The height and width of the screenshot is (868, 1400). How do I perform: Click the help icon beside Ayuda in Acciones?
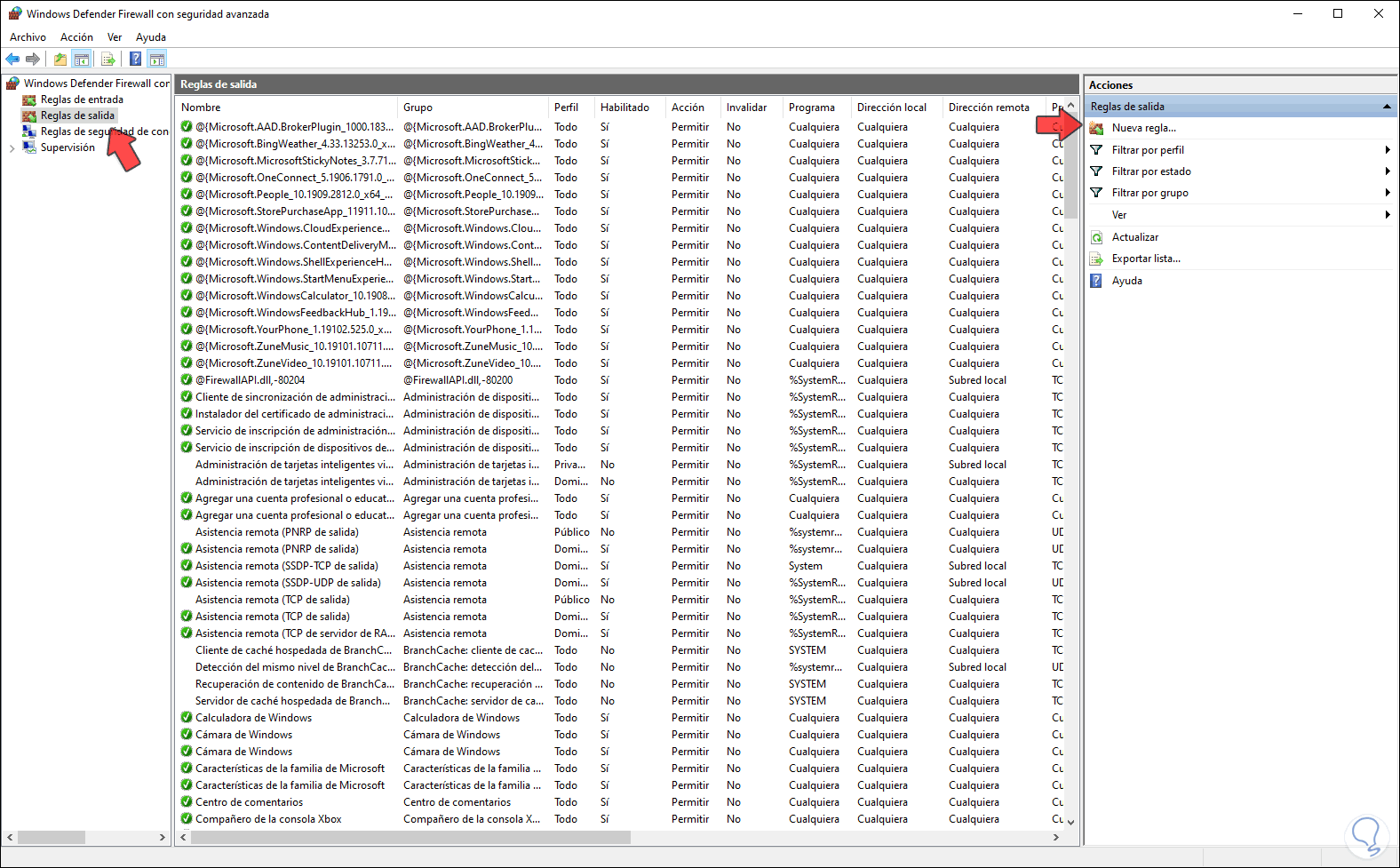click(x=1096, y=281)
